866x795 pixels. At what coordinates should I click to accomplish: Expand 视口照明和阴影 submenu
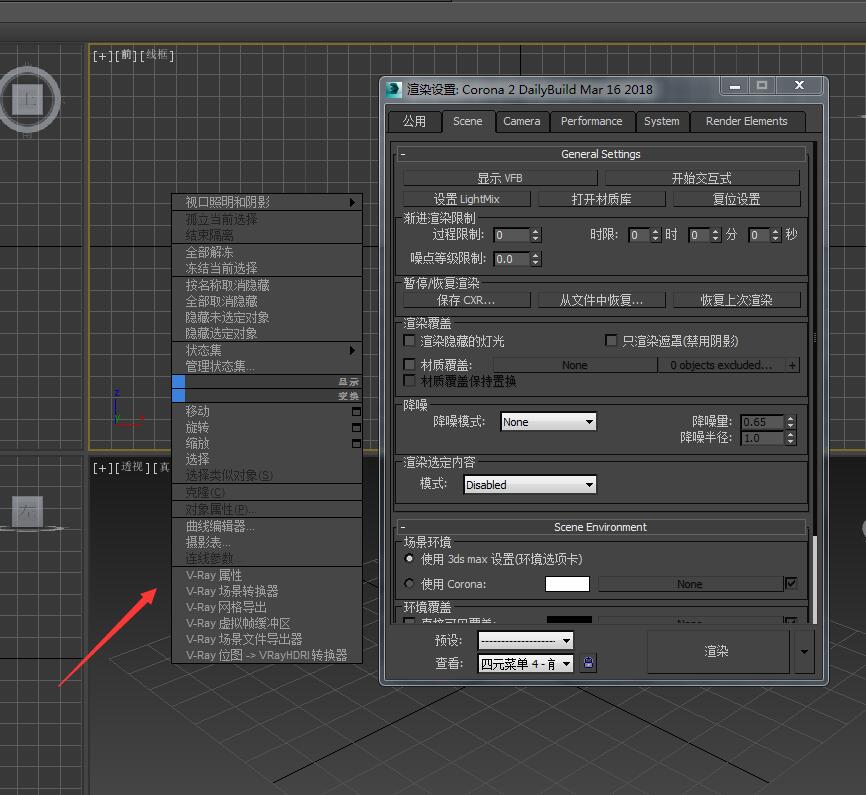267,202
